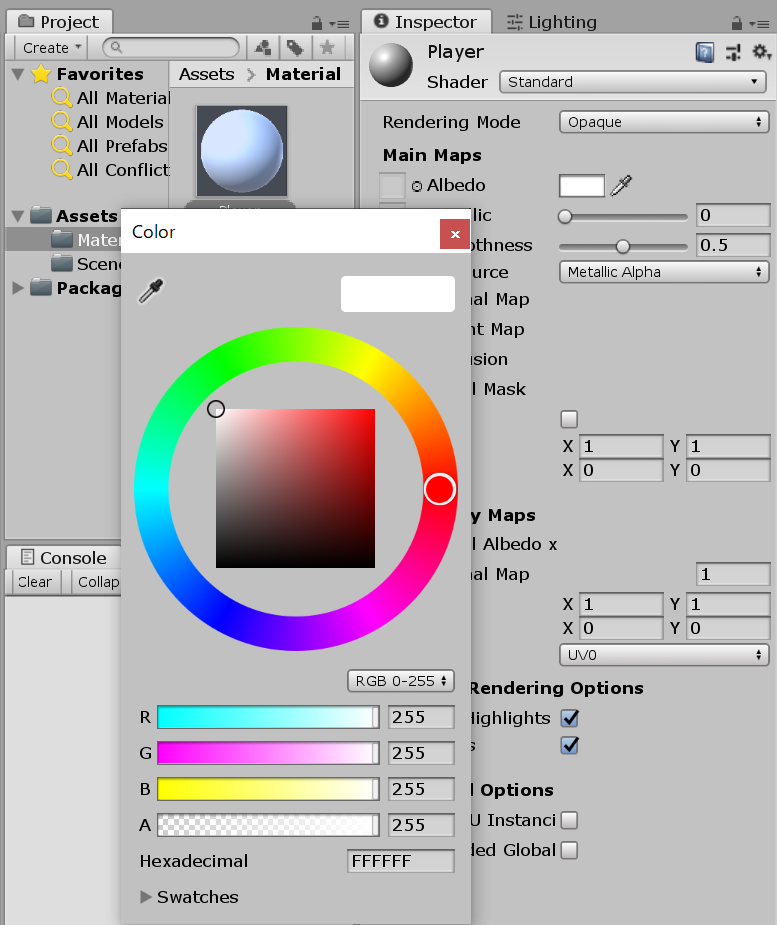
Task: Open the material preset selector icon
Action: click(x=733, y=53)
